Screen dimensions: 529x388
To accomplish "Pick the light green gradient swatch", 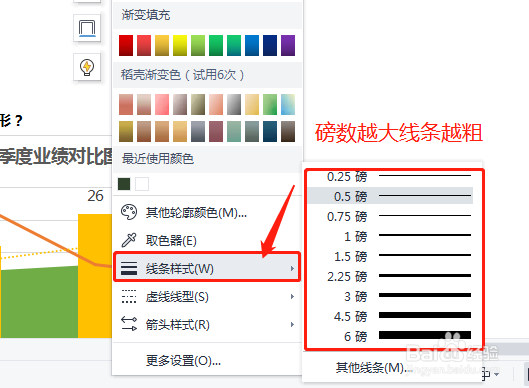I will 198,45.
